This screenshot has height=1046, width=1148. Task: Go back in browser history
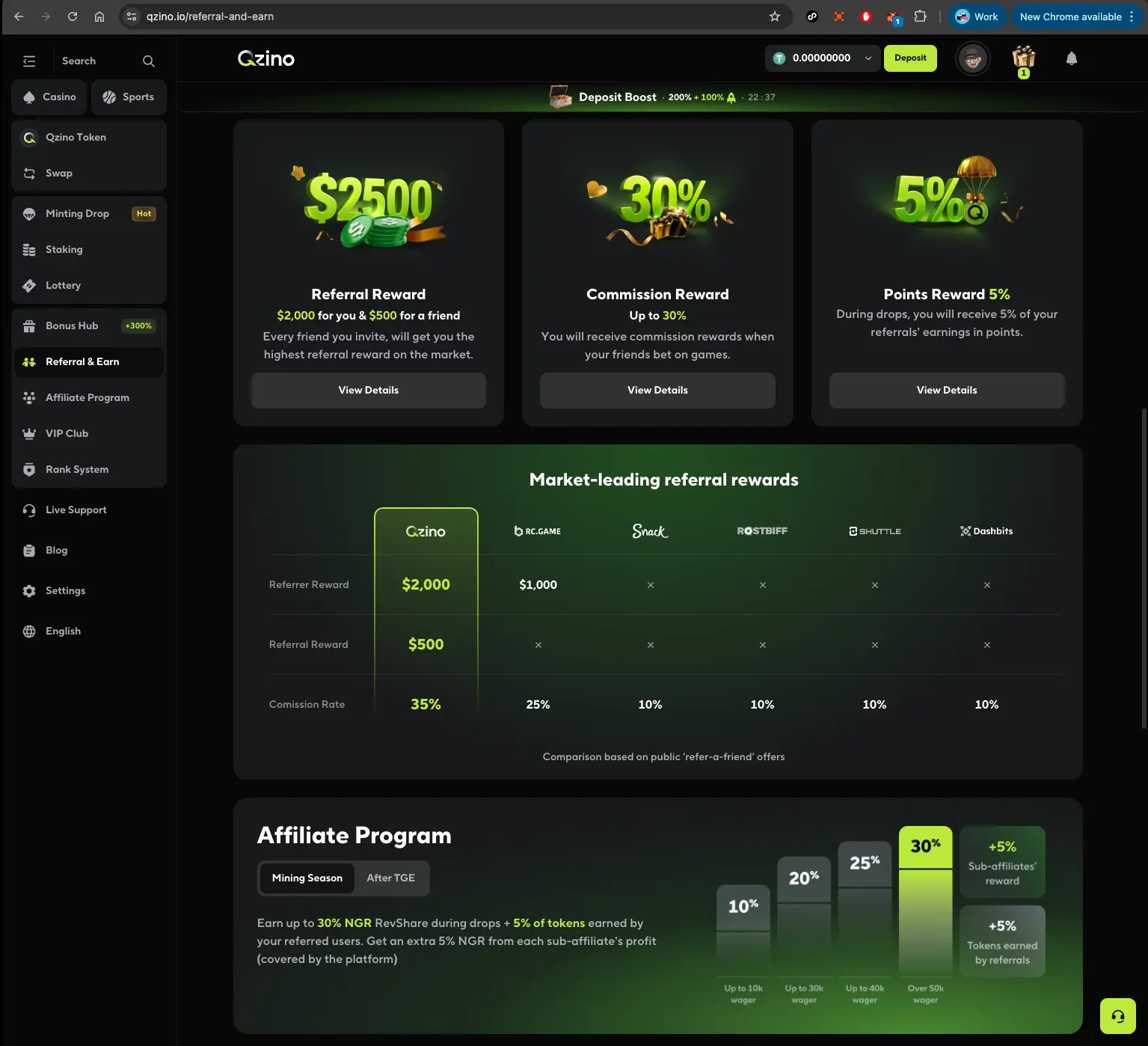coord(19,16)
